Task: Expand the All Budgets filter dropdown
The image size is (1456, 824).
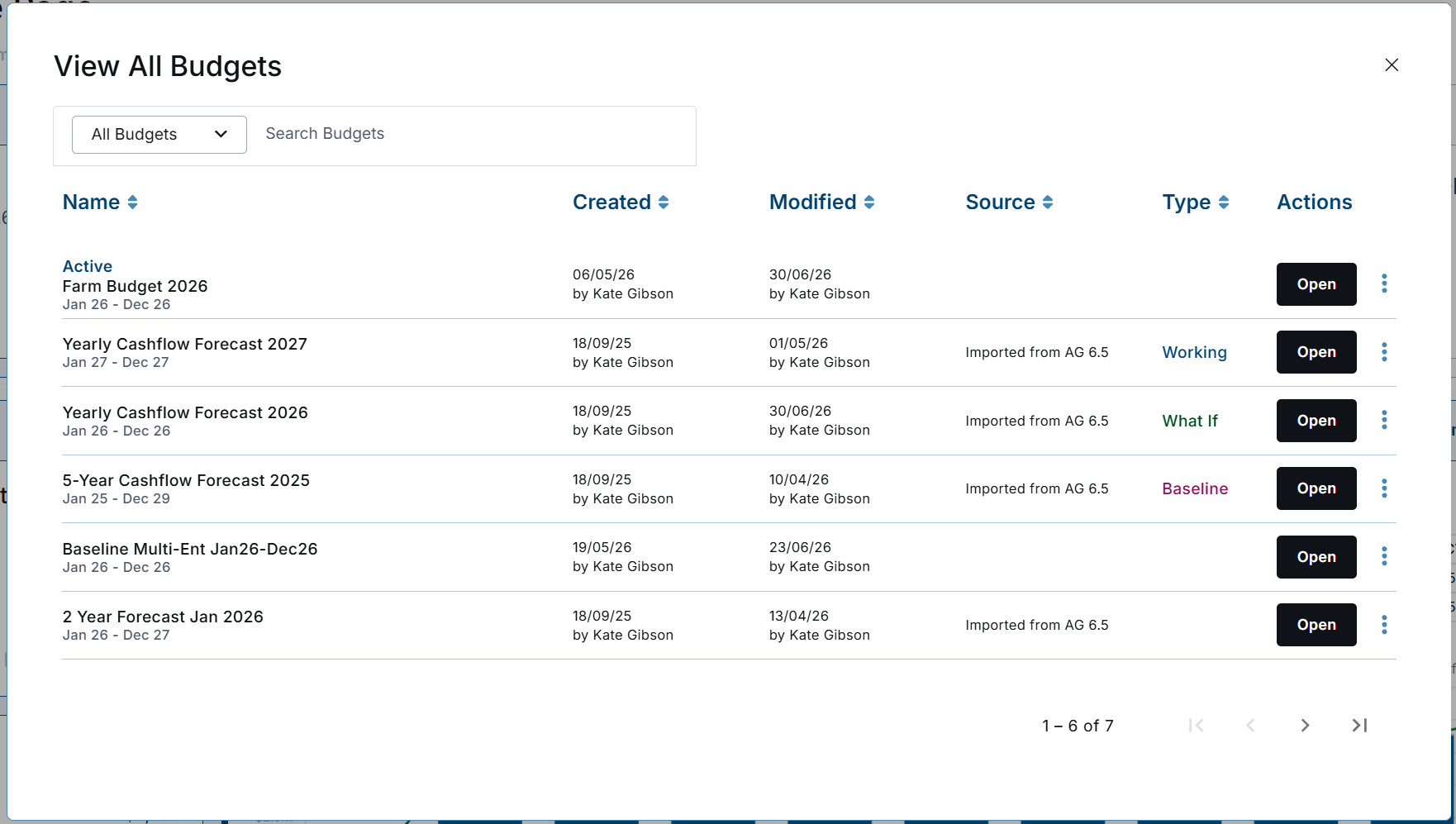Action: pyautogui.click(x=159, y=135)
